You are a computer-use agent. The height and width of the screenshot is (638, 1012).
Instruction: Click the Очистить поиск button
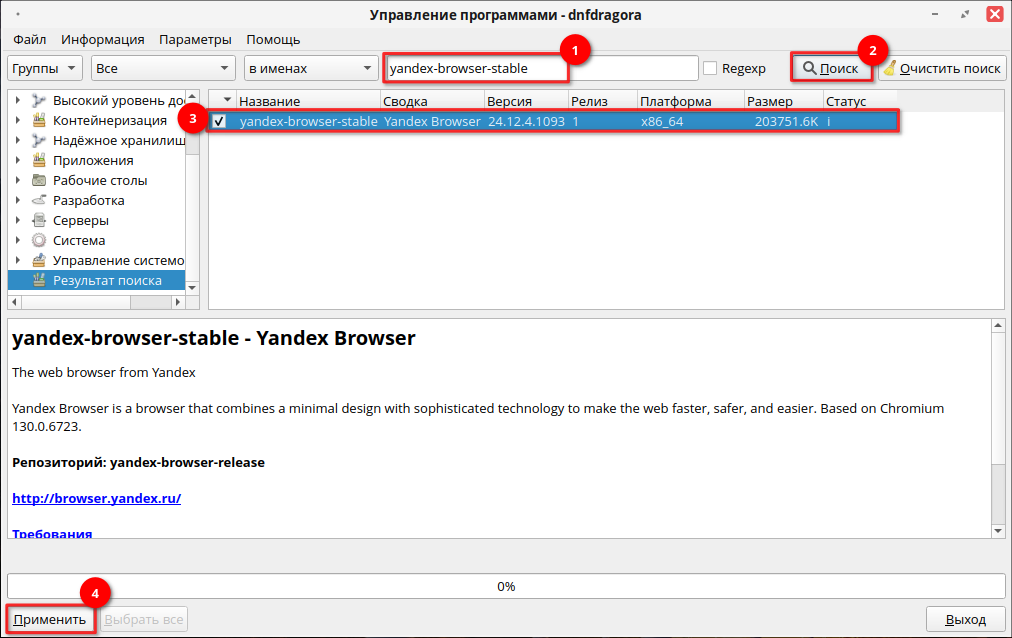click(942, 68)
